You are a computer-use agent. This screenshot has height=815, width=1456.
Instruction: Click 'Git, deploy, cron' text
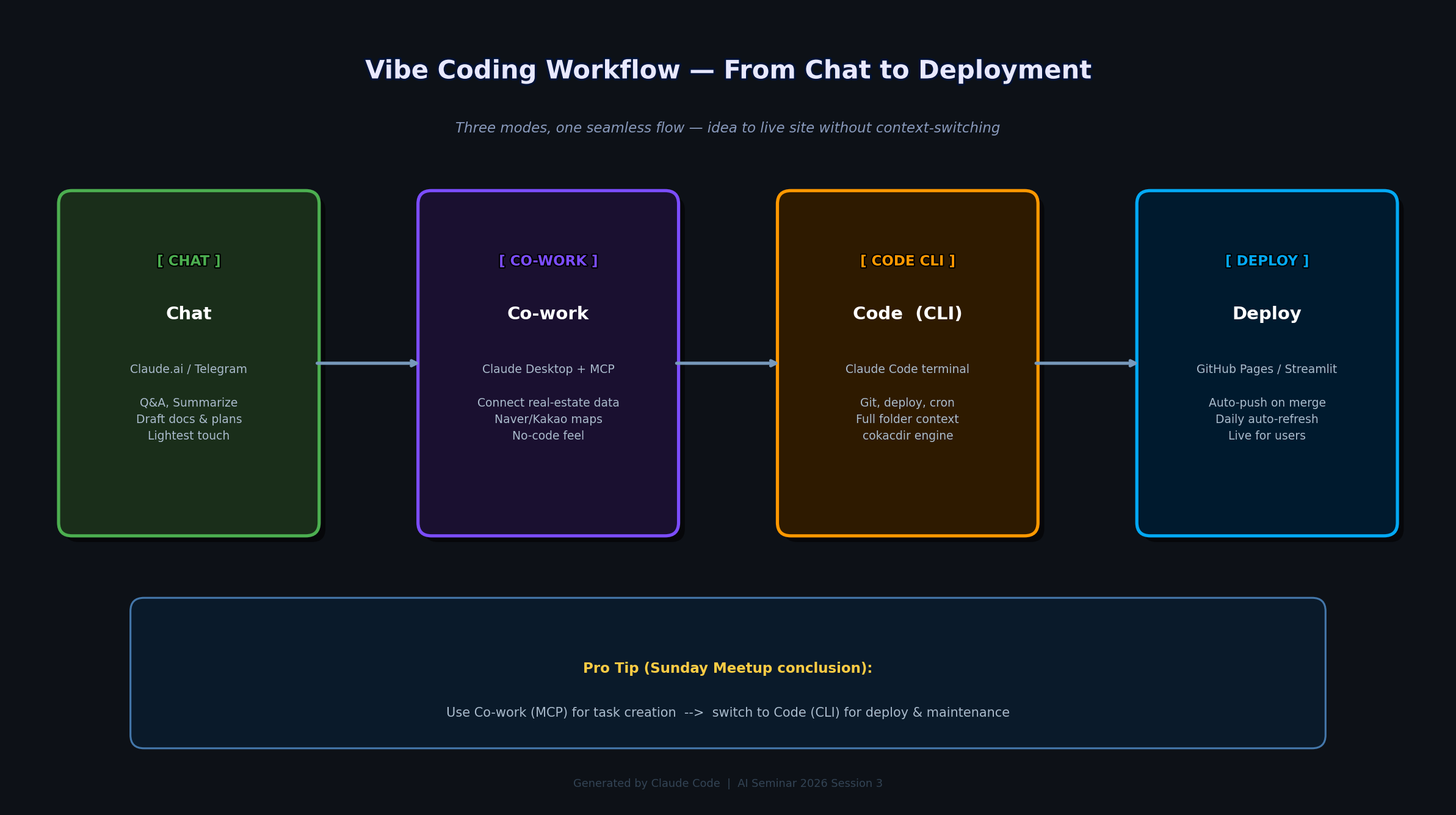pos(908,402)
